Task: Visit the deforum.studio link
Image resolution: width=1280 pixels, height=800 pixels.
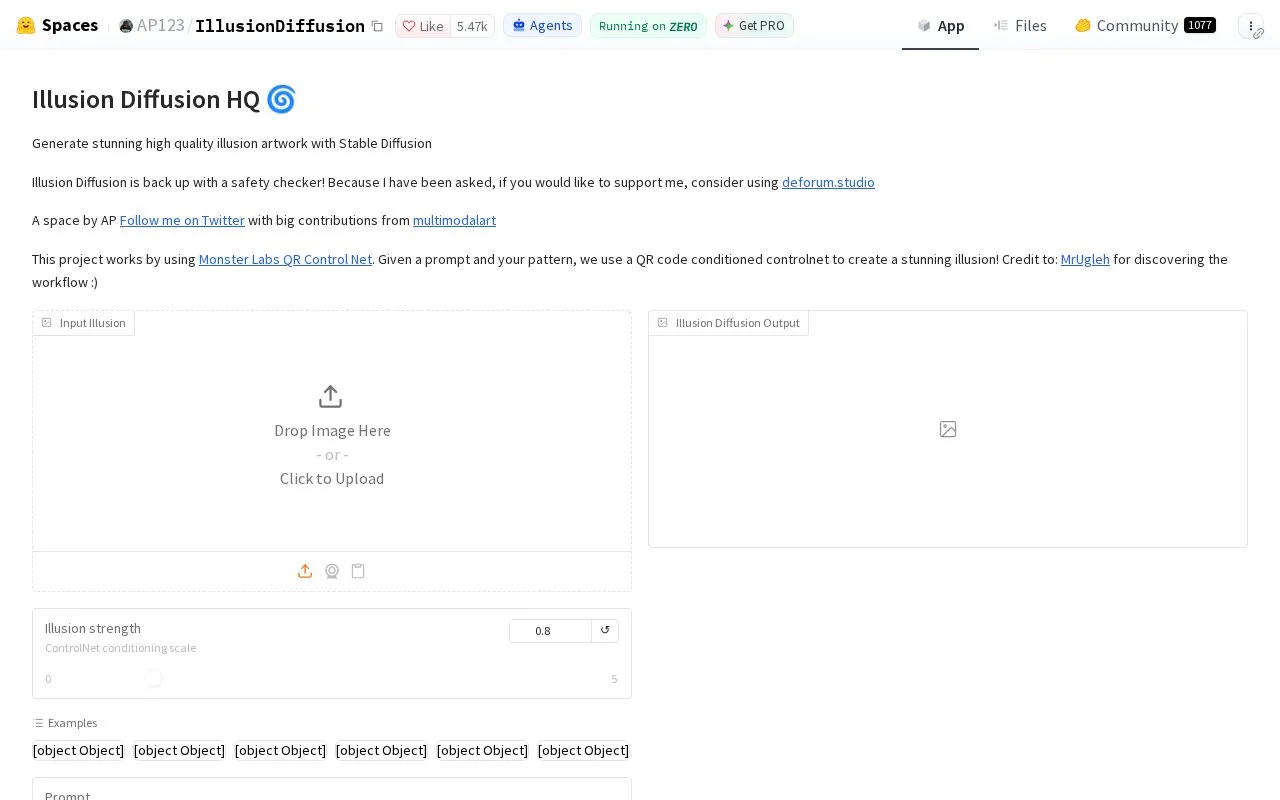Action: (x=828, y=182)
